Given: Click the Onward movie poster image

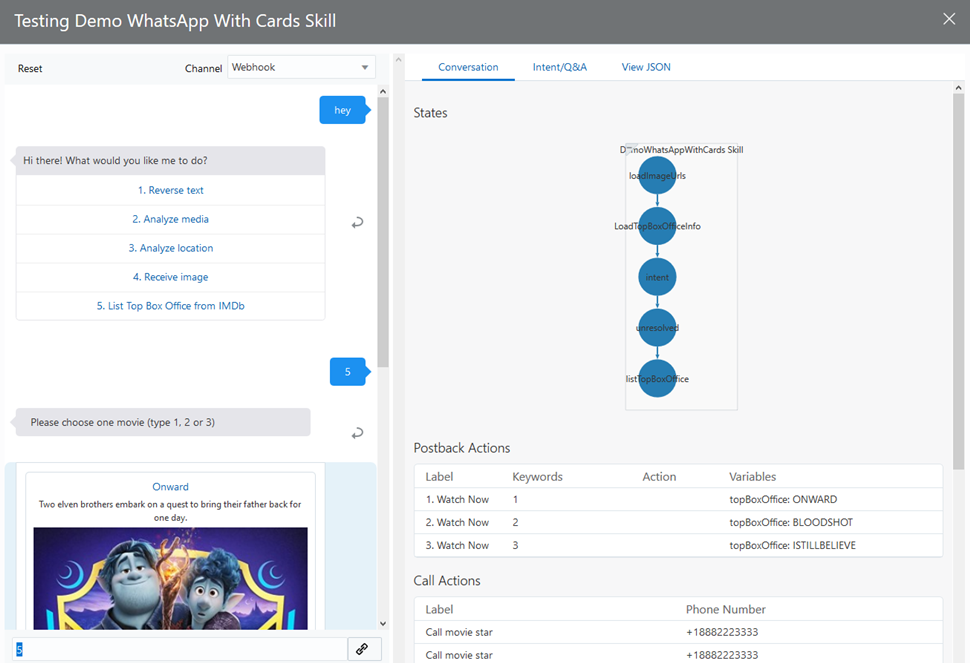Looking at the screenshot, I should 170,578.
